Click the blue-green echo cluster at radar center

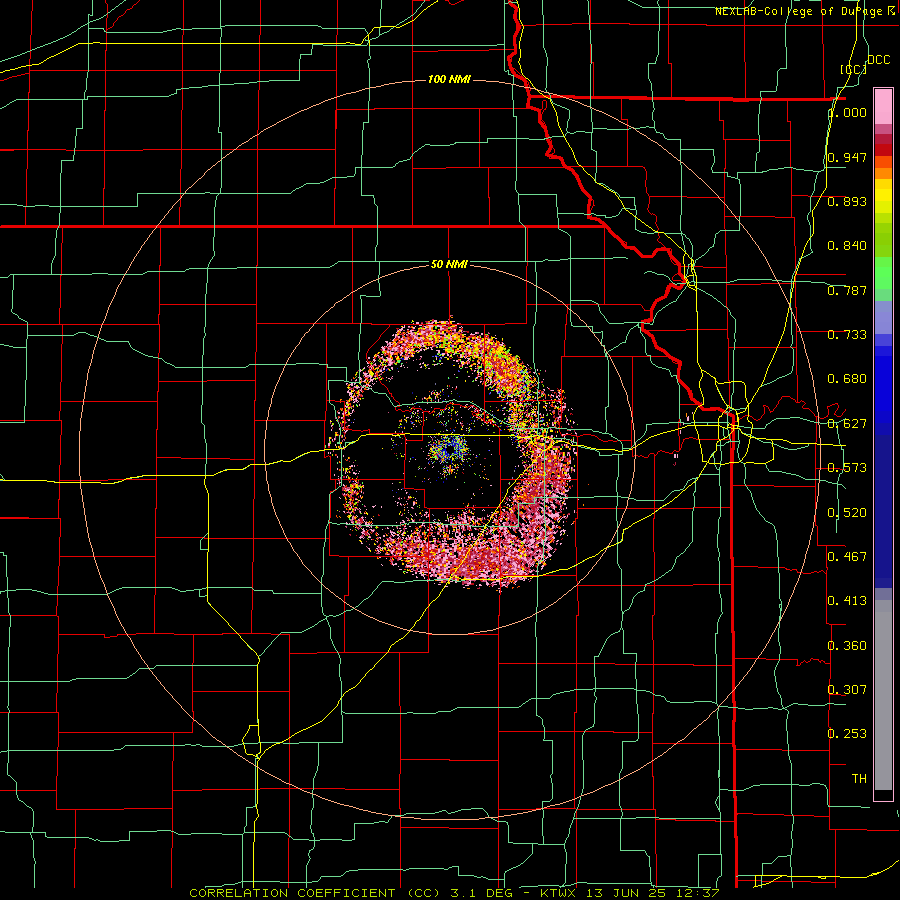click(449, 449)
